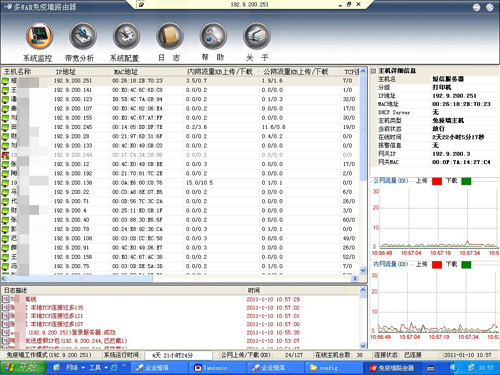Open the 系统配置 system configuration icon
Image resolution: width=500 pixels, height=375 pixels.
(126, 36)
